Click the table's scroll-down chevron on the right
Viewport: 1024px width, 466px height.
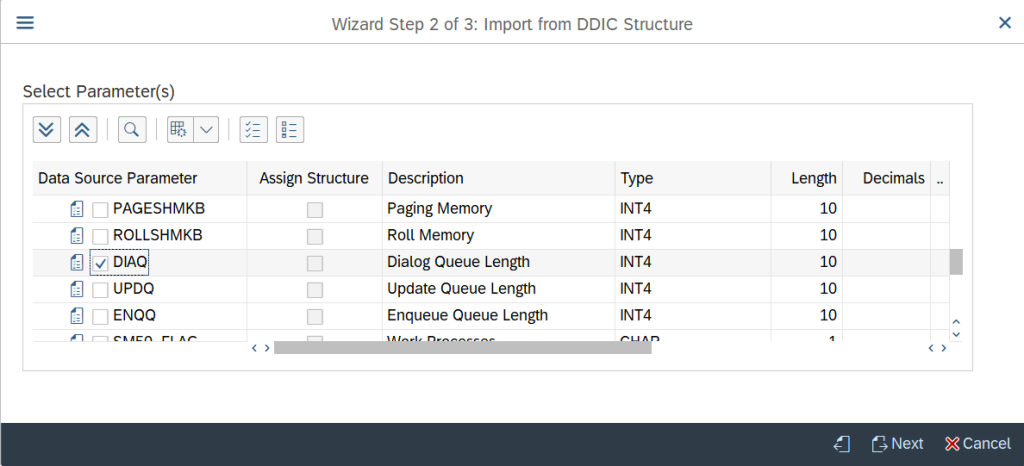pyautogui.click(x=956, y=334)
